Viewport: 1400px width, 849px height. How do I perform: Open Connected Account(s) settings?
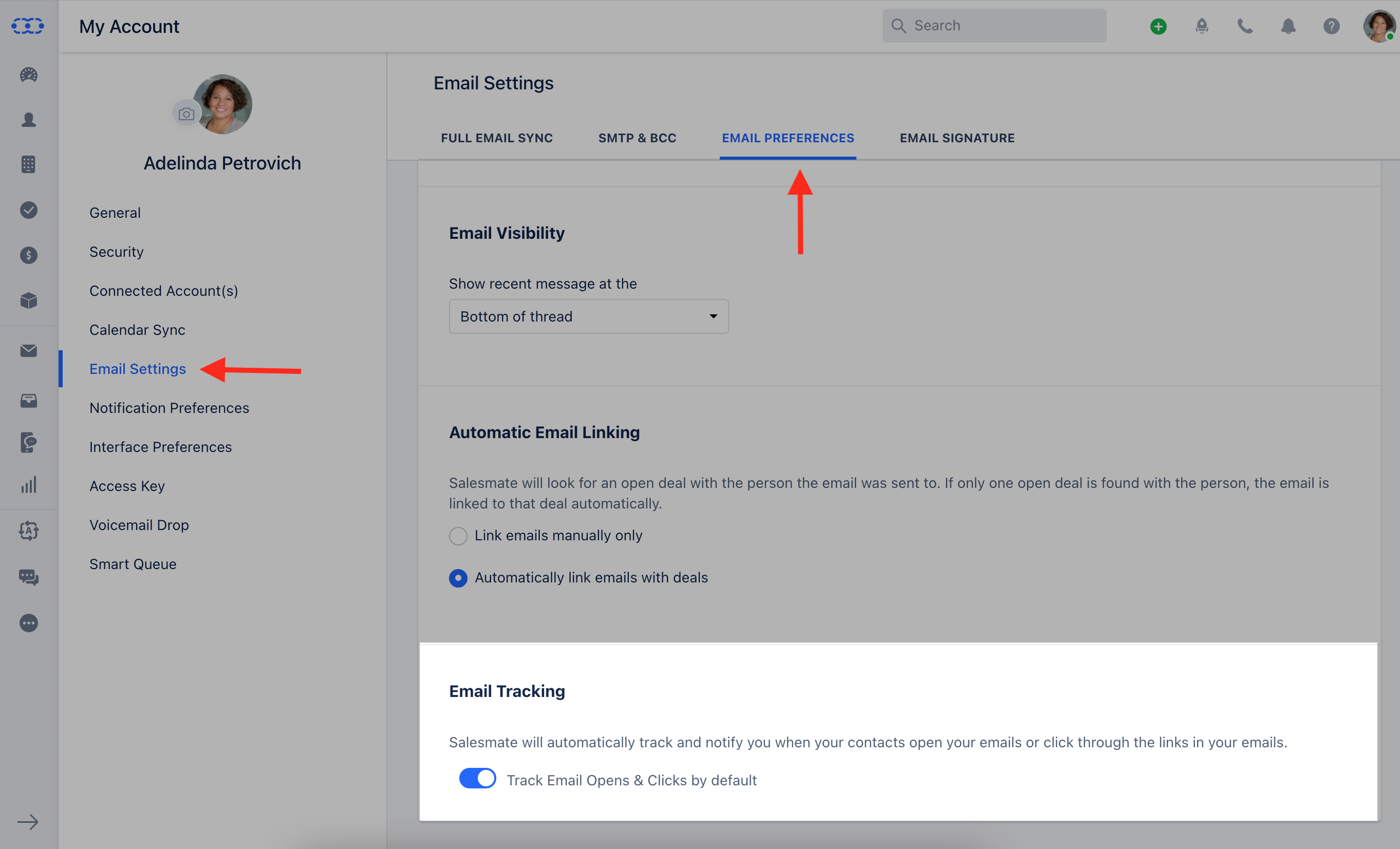pos(164,291)
